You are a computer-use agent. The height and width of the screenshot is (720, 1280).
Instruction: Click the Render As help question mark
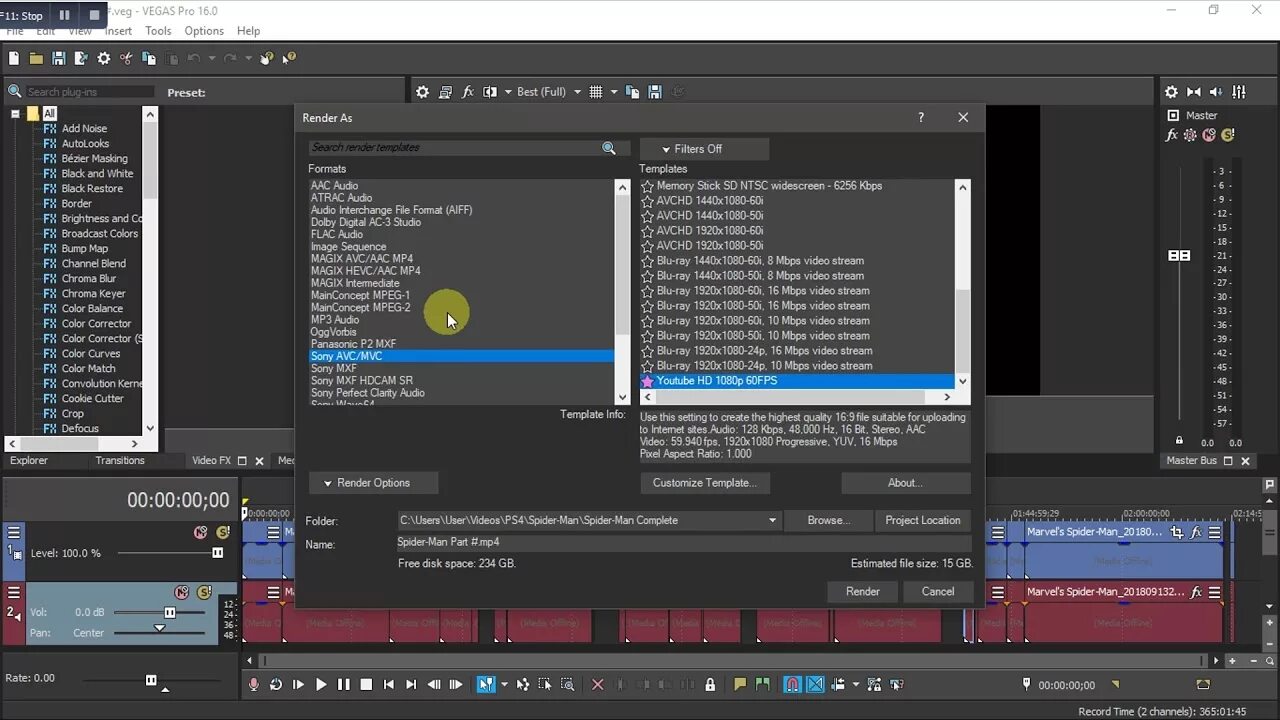click(921, 117)
